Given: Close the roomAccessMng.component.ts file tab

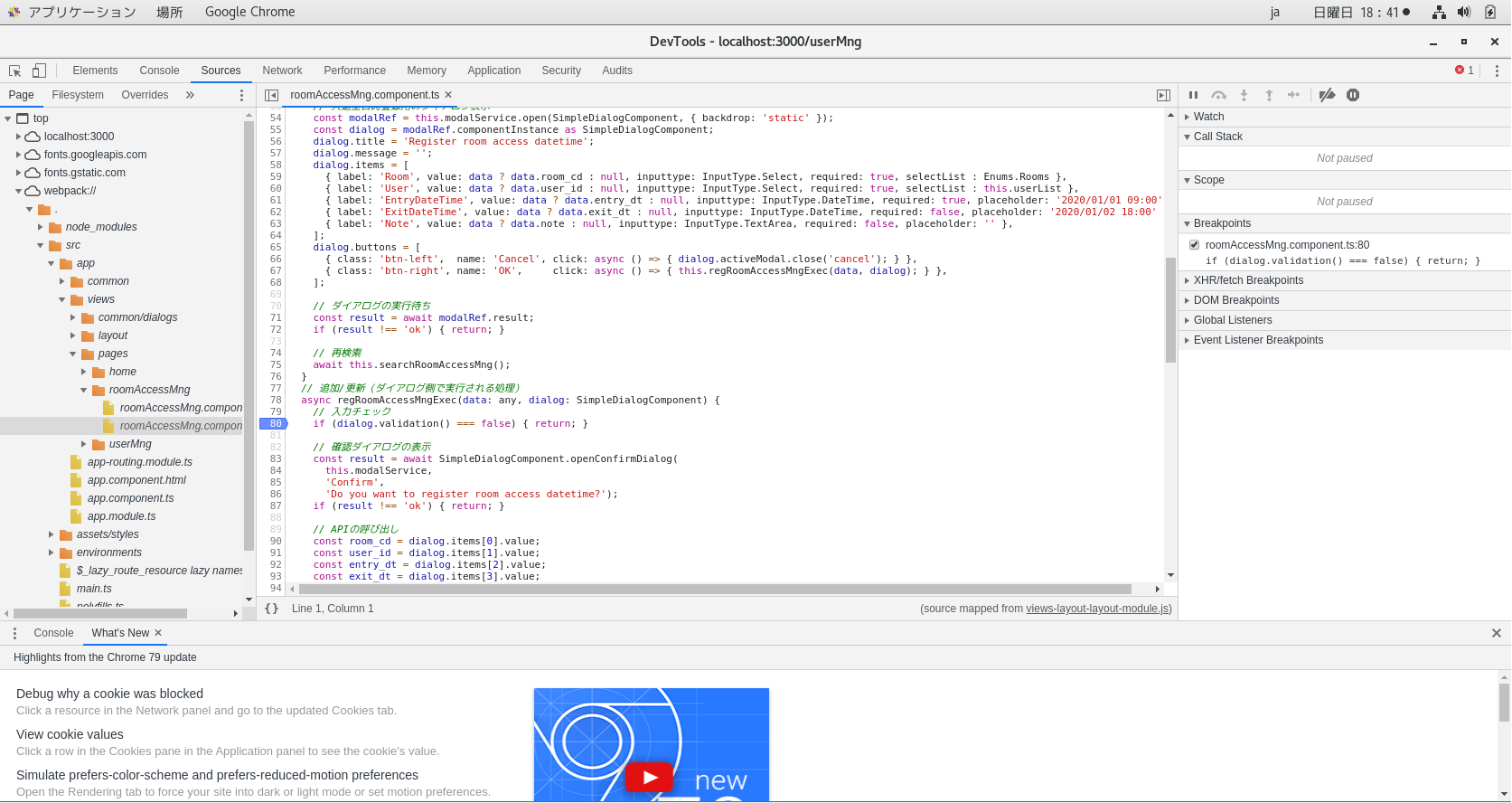Looking at the screenshot, I should click(448, 95).
